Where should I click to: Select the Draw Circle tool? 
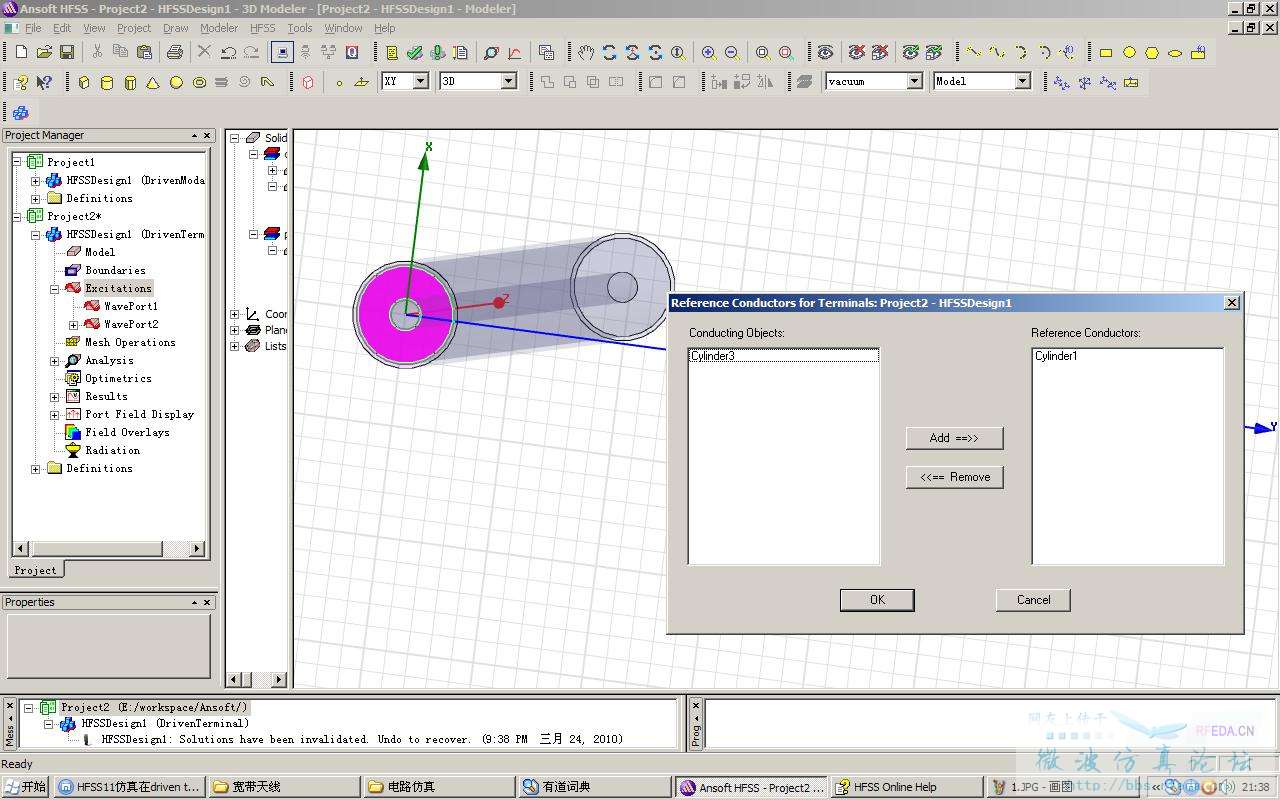[1129, 52]
